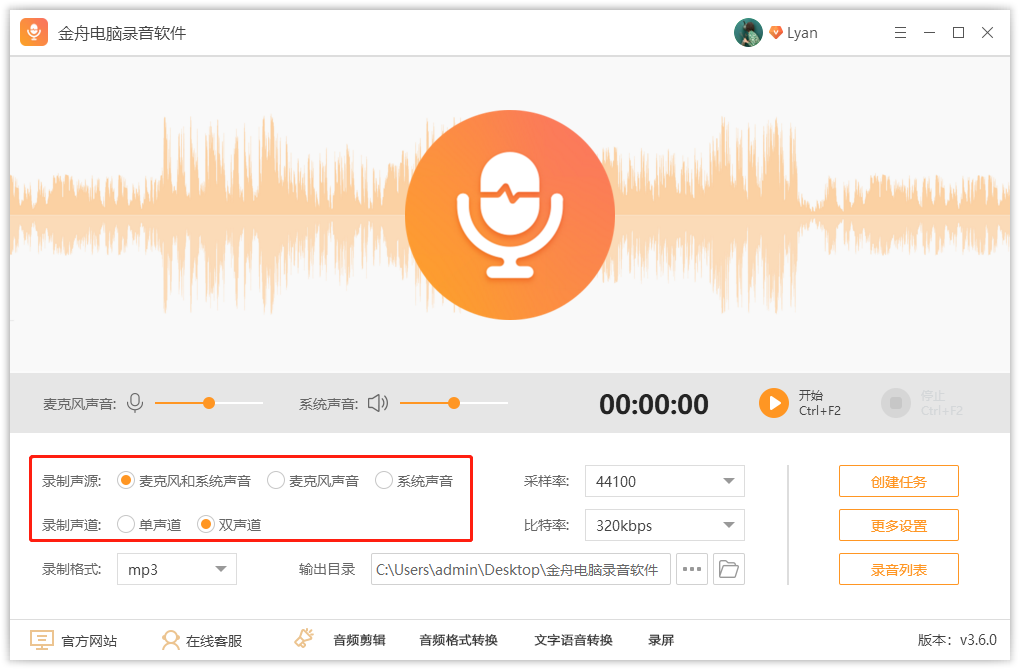Screen dimensions: 1020x670
Task: Open 官方网站 from the bottom bar
Action: 75,640
